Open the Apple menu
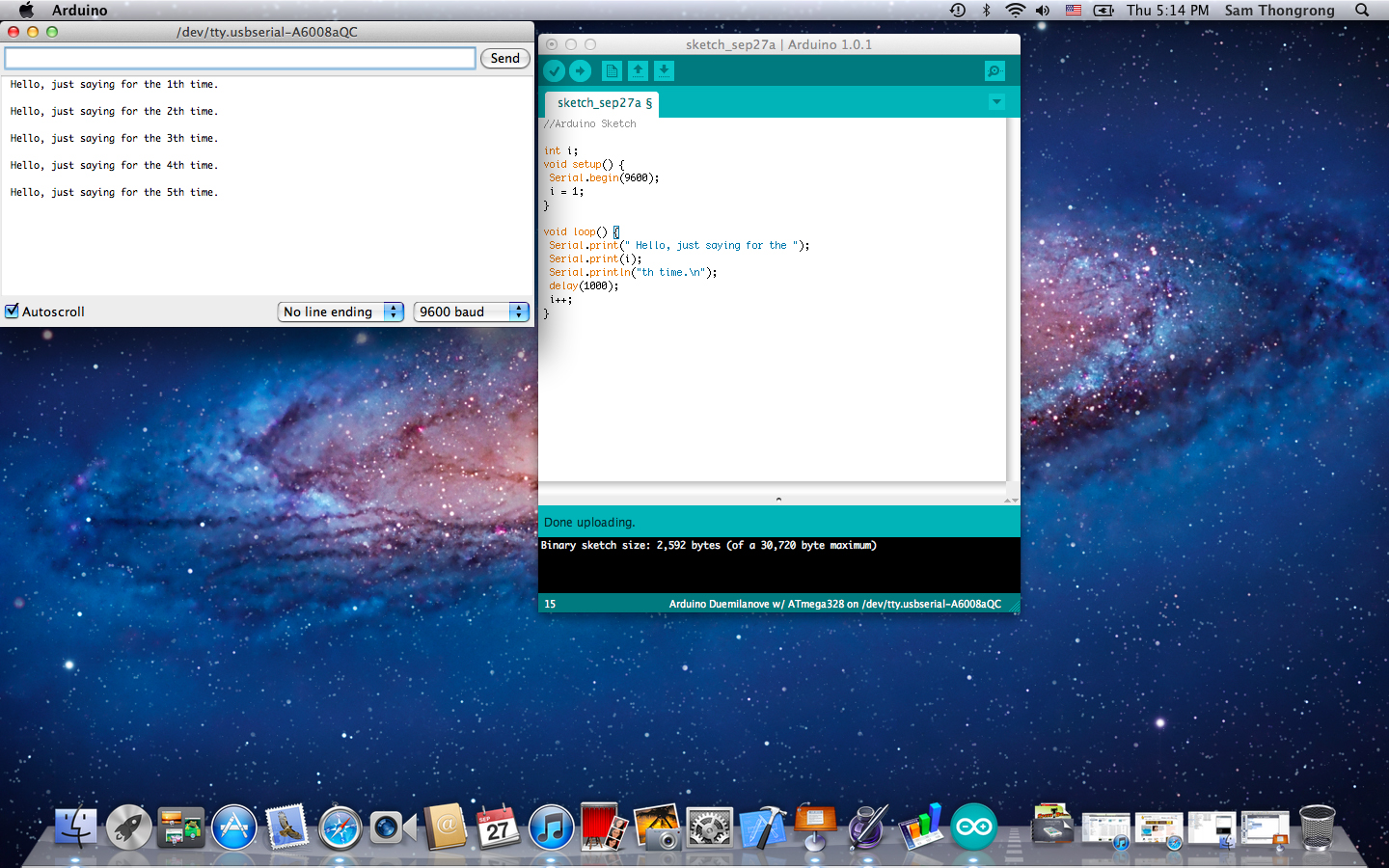Image resolution: width=1389 pixels, height=868 pixels. click(26, 11)
